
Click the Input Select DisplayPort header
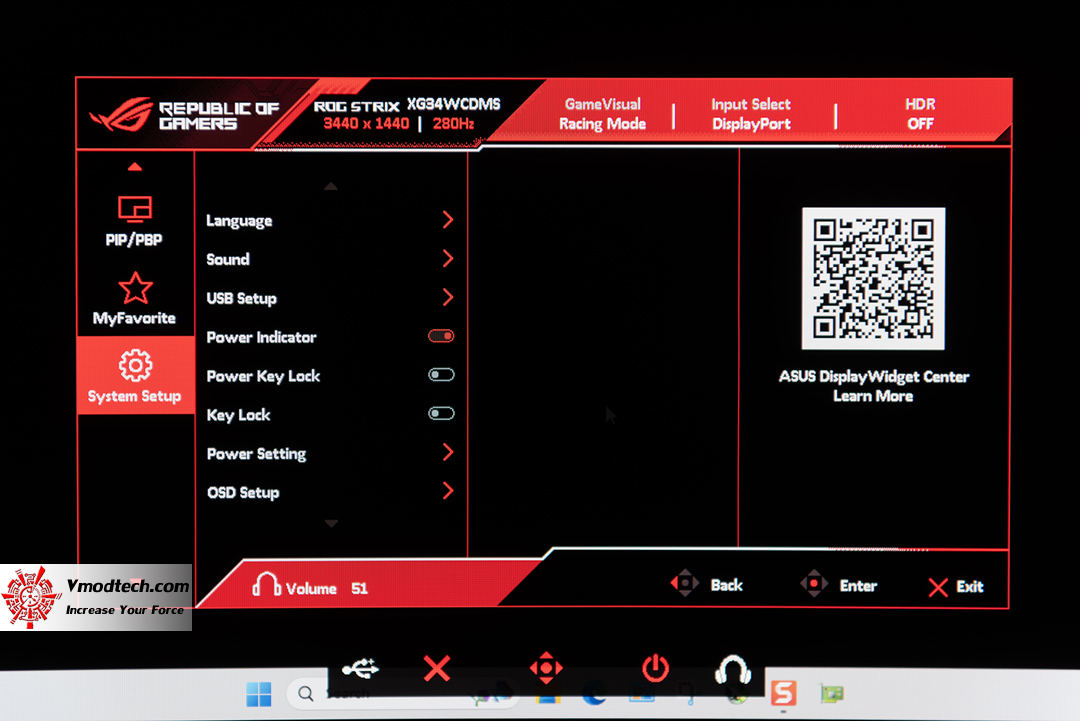point(751,114)
